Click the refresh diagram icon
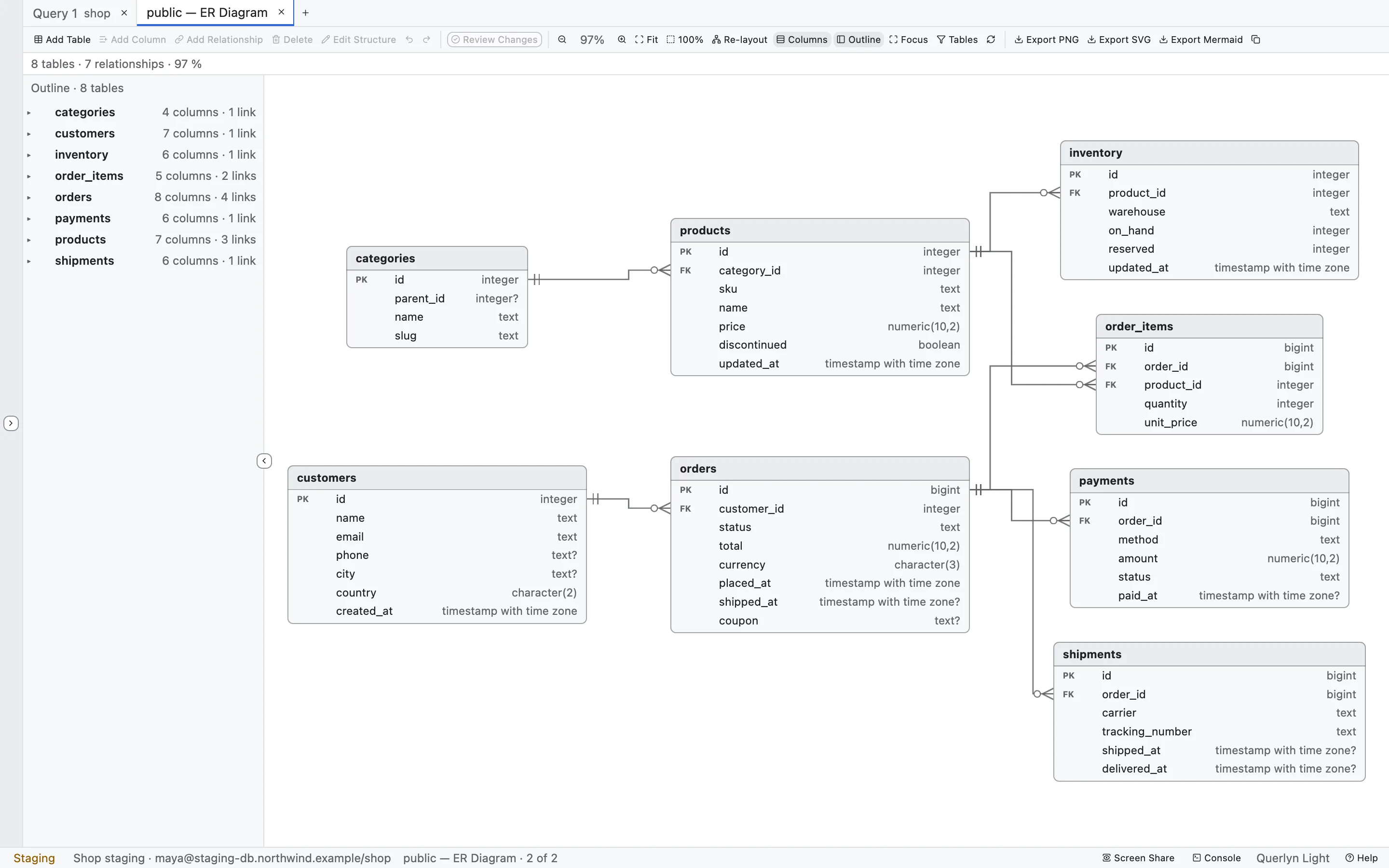Viewport: 1389px width, 868px height. (991, 40)
